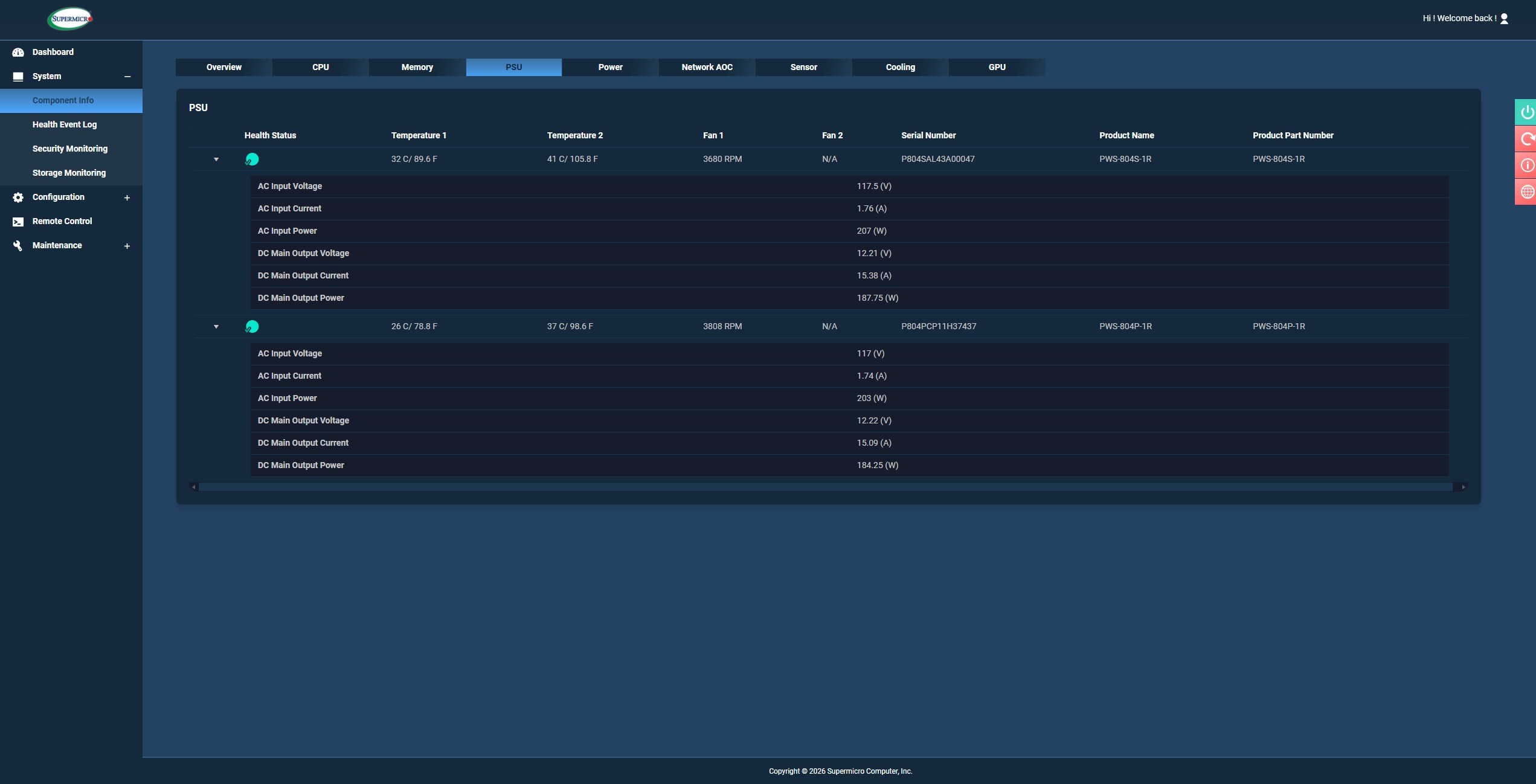
Task: Collapse the PWS-804P-1R PSU details row
Action: (x=216, y=327)
